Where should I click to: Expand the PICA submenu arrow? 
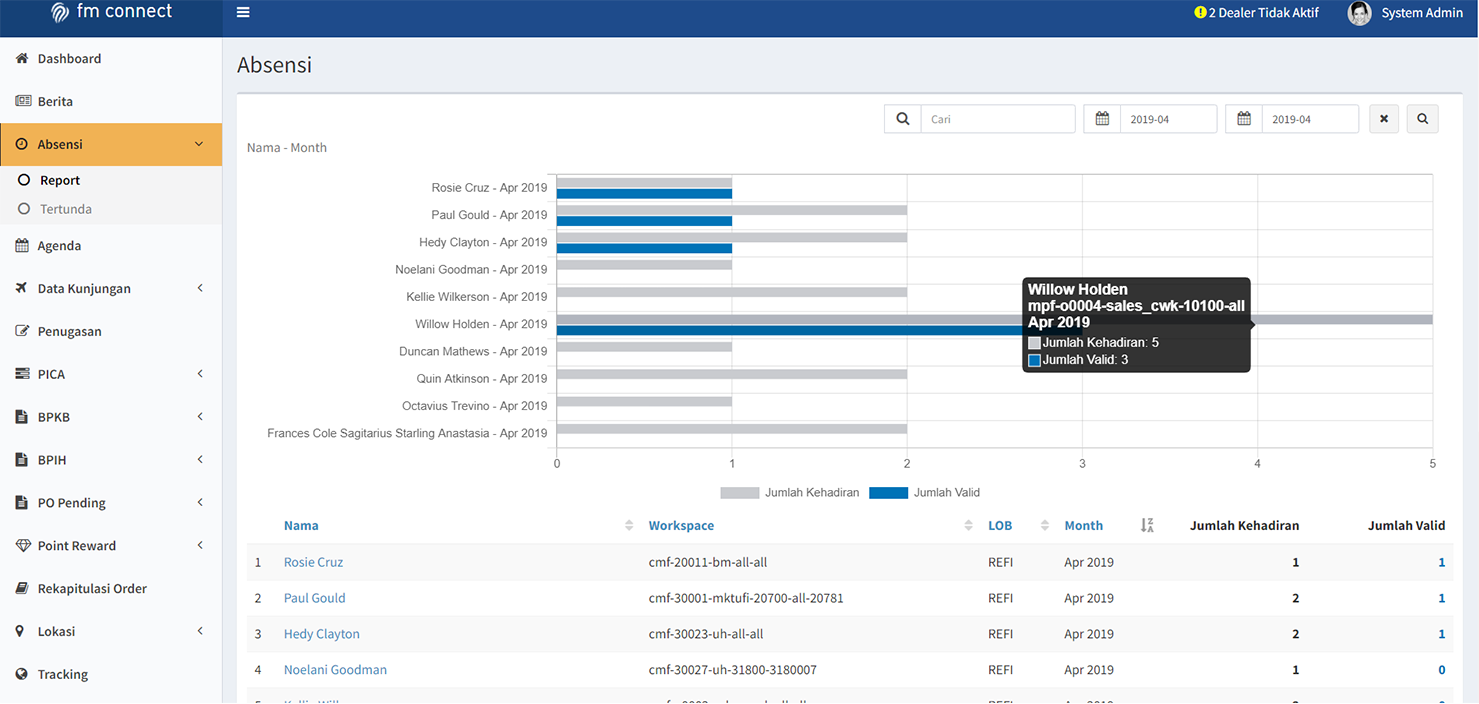tap(200, 374)
